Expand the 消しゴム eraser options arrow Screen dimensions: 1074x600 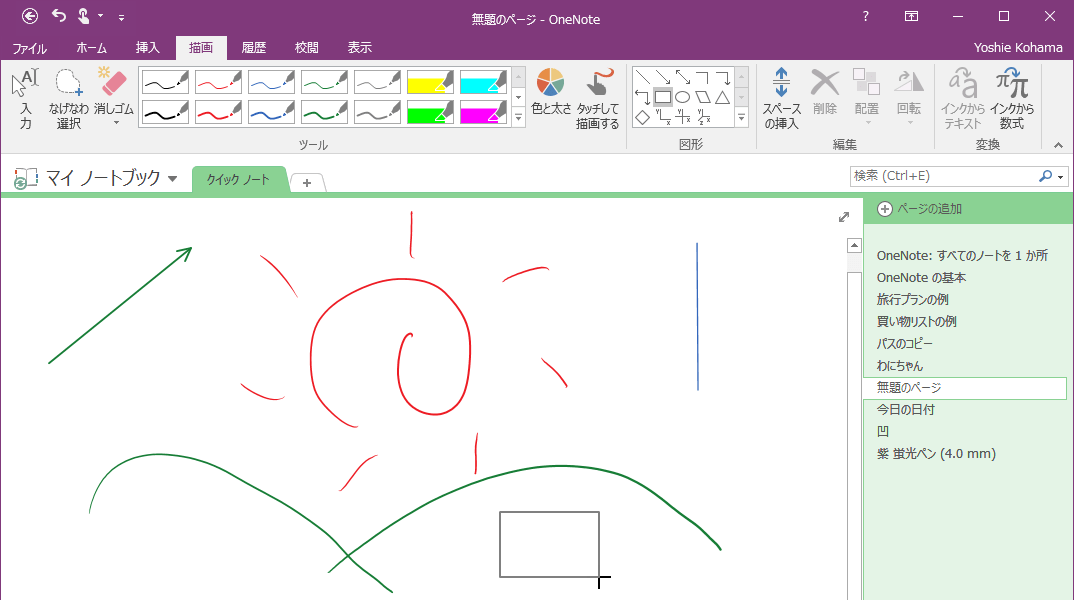[x=116, y=123]
